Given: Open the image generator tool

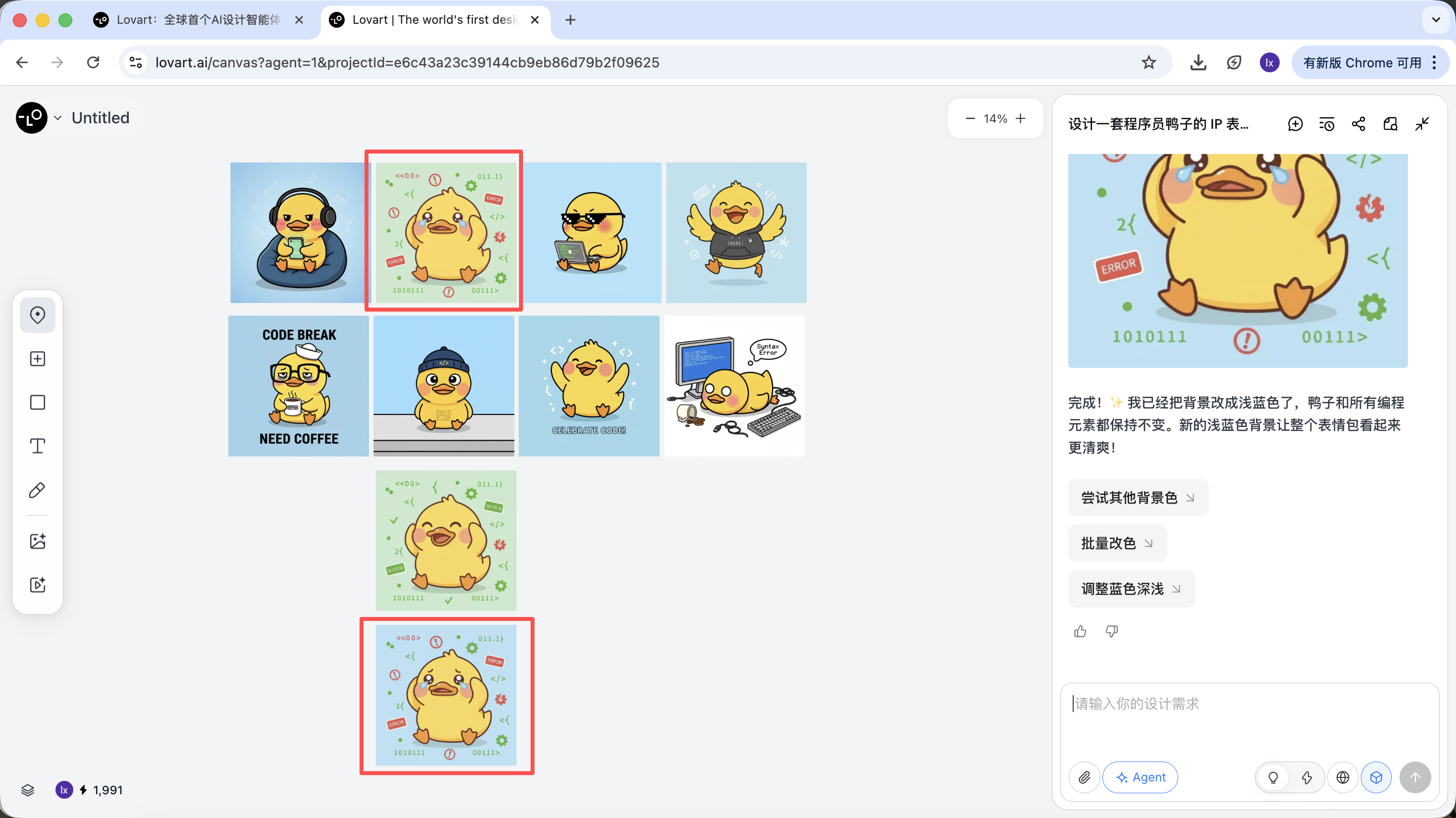Looking at the screenshot, I should [x=37, y=541].
